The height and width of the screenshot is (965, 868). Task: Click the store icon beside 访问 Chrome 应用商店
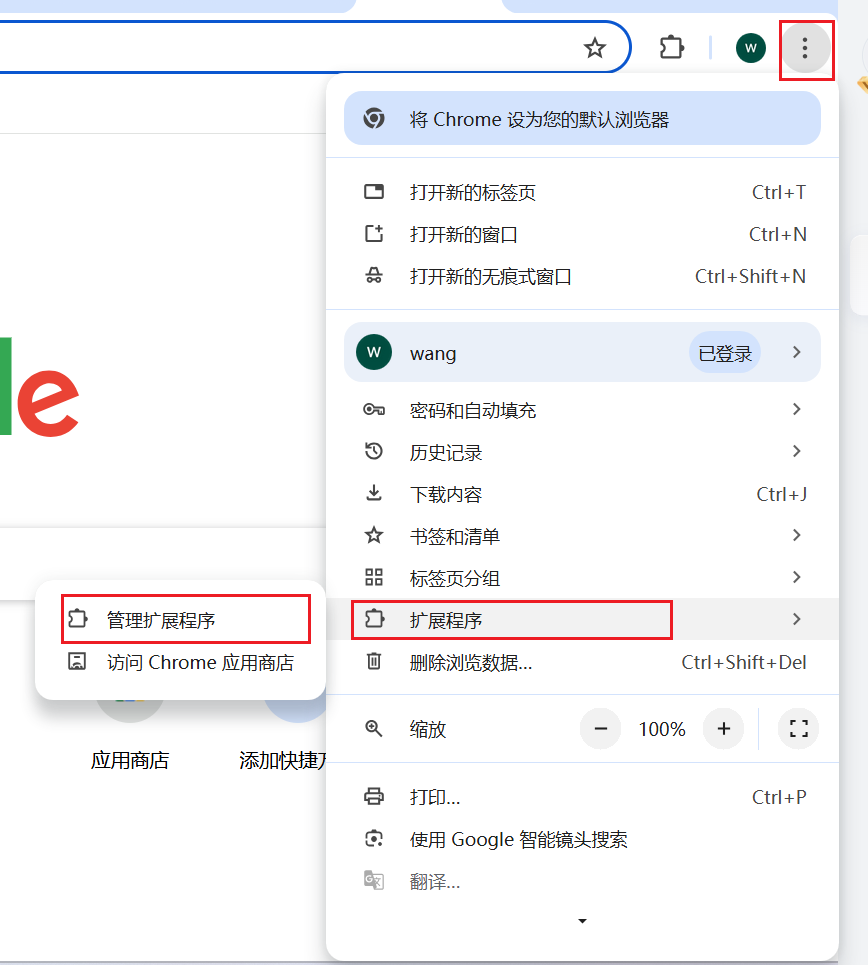[x=77, y=661]
